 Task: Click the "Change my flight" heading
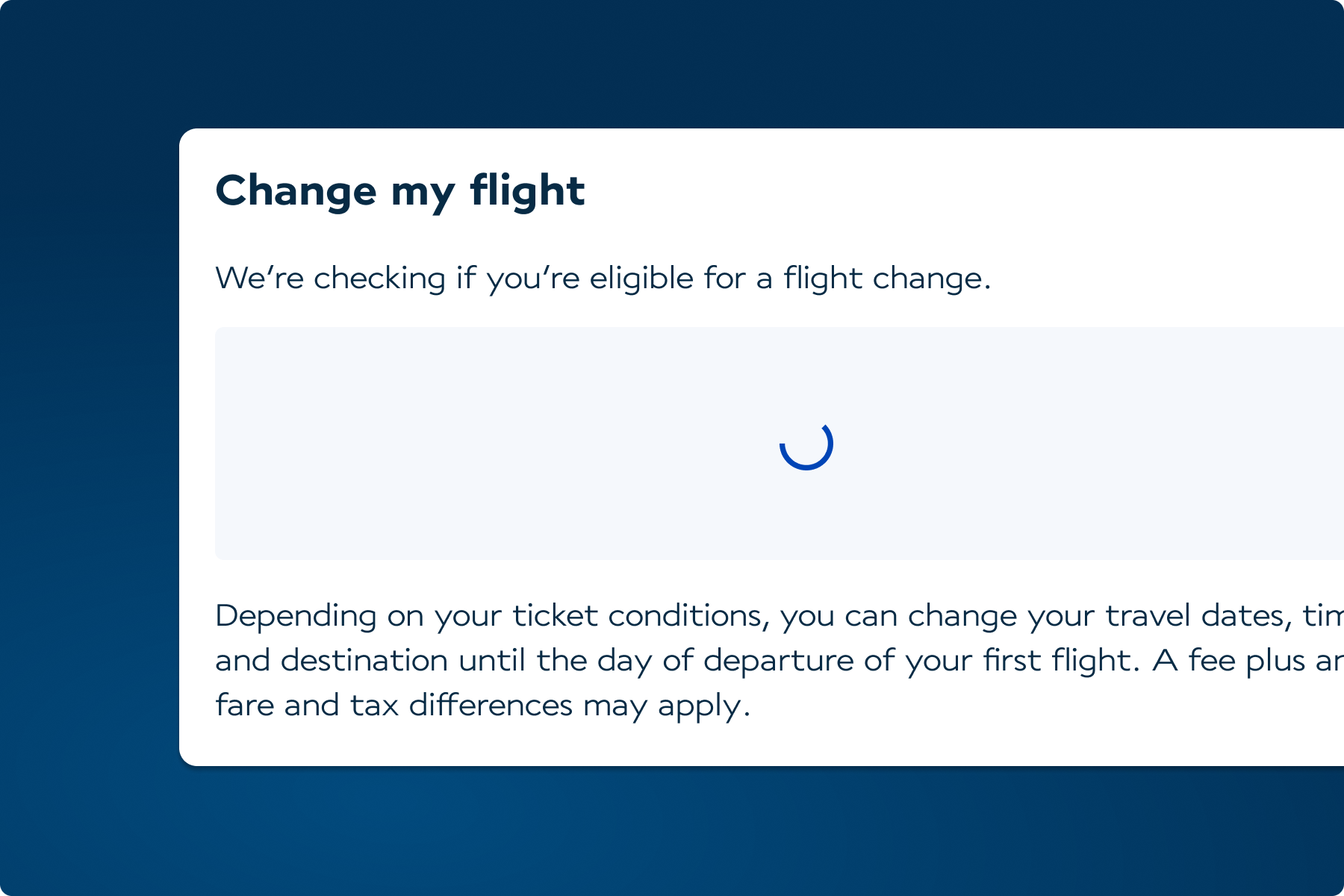[399, 190]
